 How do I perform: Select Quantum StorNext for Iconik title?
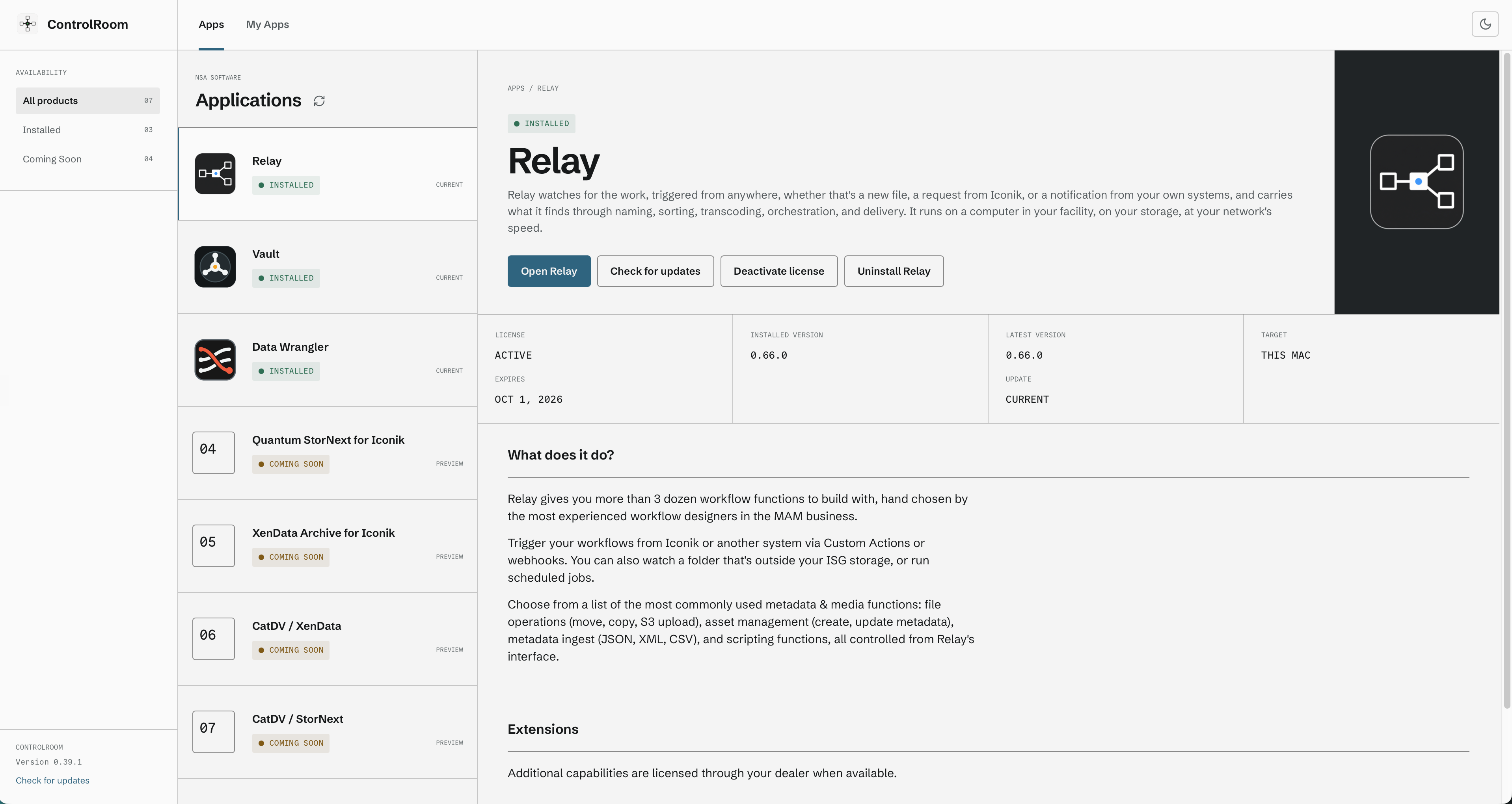(328, 440)
